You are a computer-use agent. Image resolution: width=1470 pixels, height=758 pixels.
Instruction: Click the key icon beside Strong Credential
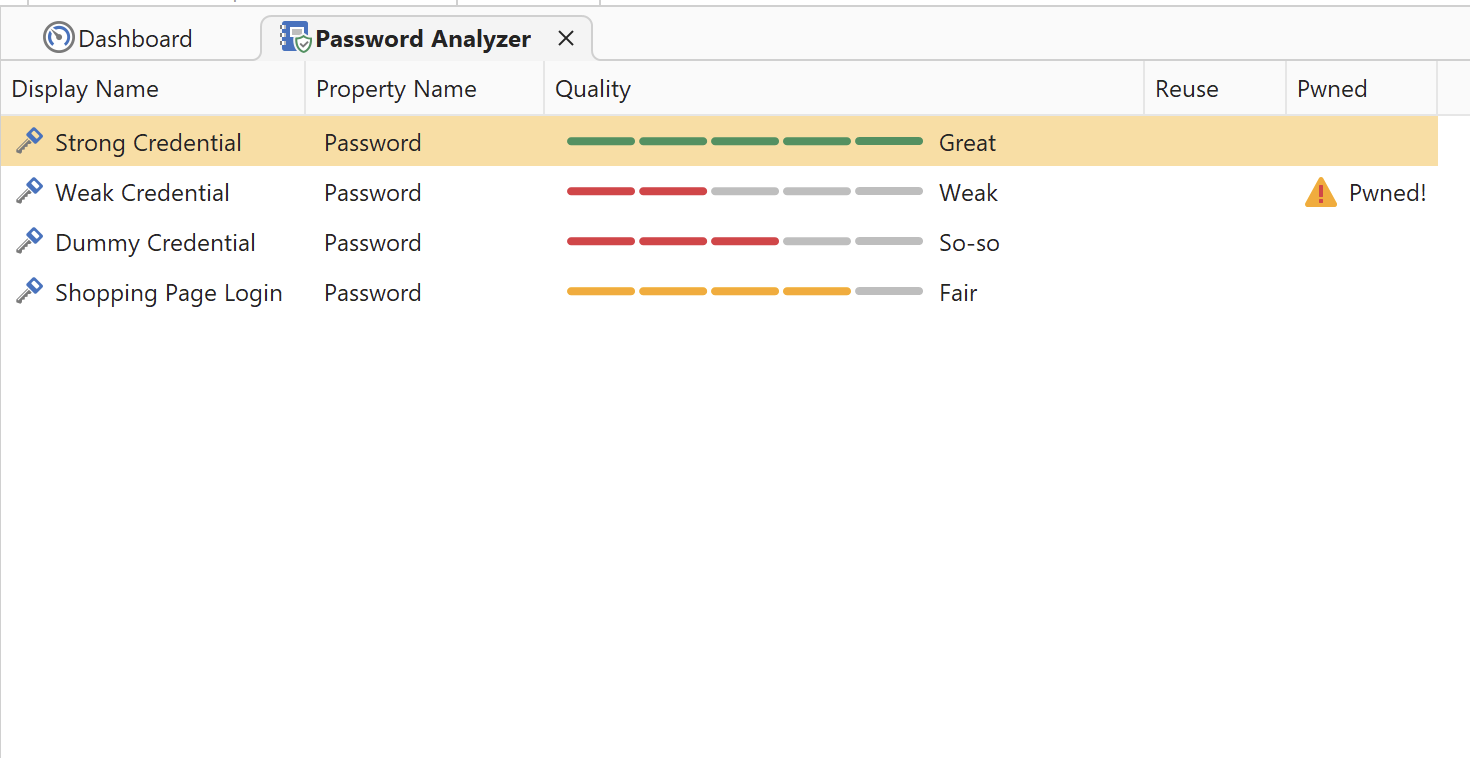click(29, 141)
